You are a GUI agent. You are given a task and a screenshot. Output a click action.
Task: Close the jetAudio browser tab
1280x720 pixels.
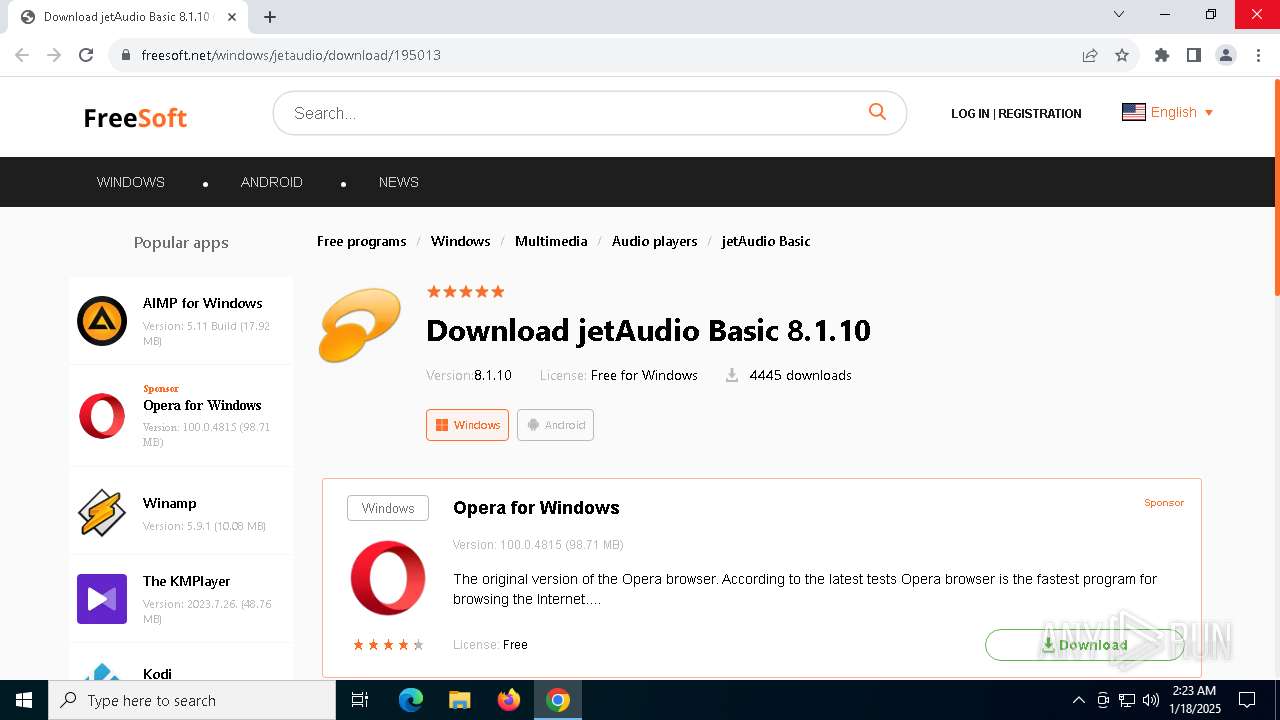(x=232, y=17)
